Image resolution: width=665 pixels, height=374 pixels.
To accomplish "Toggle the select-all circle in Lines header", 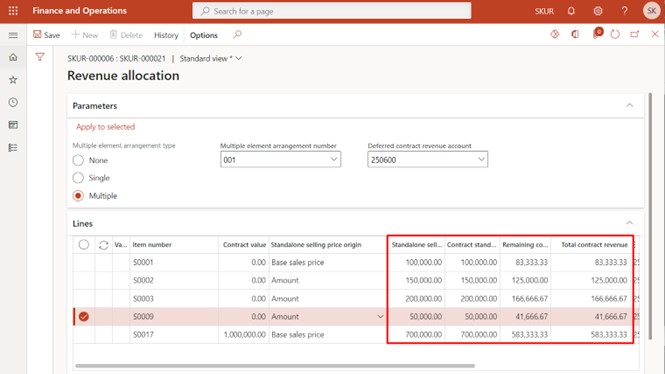I will click(84, 245).
